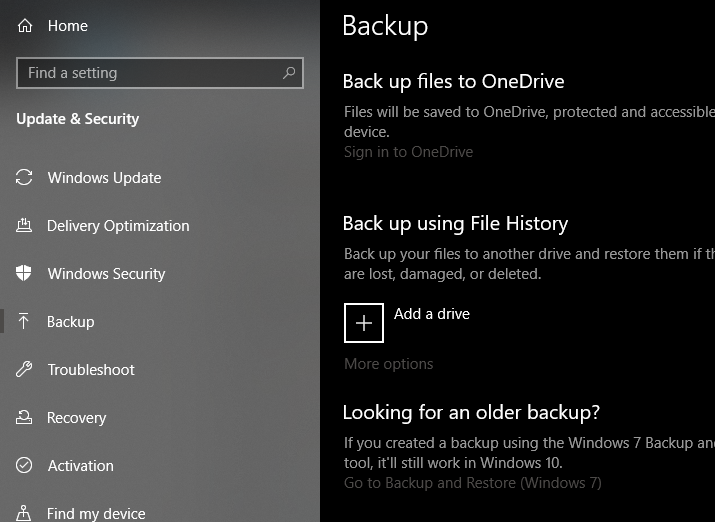
Task: Click the 'are lost, damaged, or deleted.' text
Action: [442, 274]
